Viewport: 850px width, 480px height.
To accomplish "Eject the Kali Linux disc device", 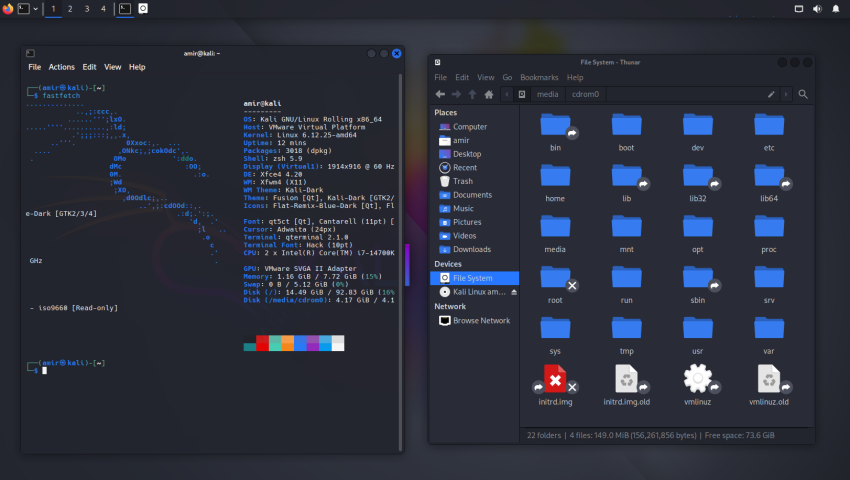I will (514, 292).
